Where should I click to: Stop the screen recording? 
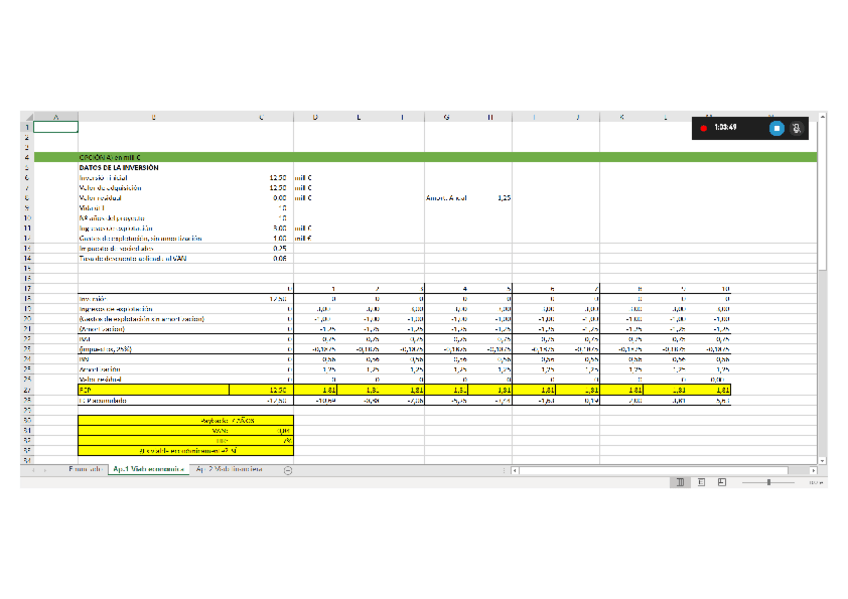(x=777, y=128)
